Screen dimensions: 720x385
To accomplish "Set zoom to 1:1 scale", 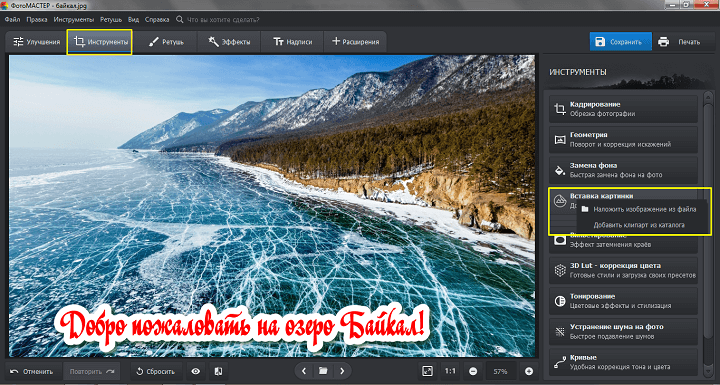I will [x=450, y=371].
